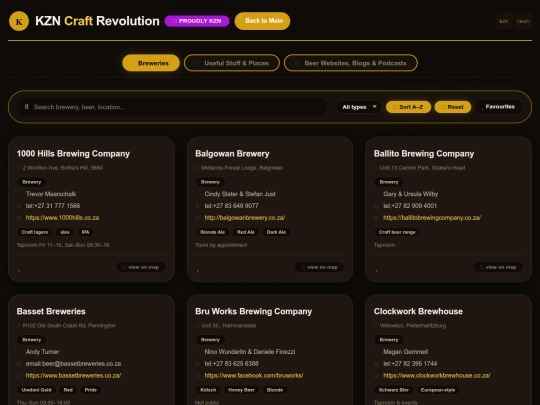Click the CRAFT badge icon top right
Image resolution: width=540 pixels, height=405 pixels.
[523, 21]
